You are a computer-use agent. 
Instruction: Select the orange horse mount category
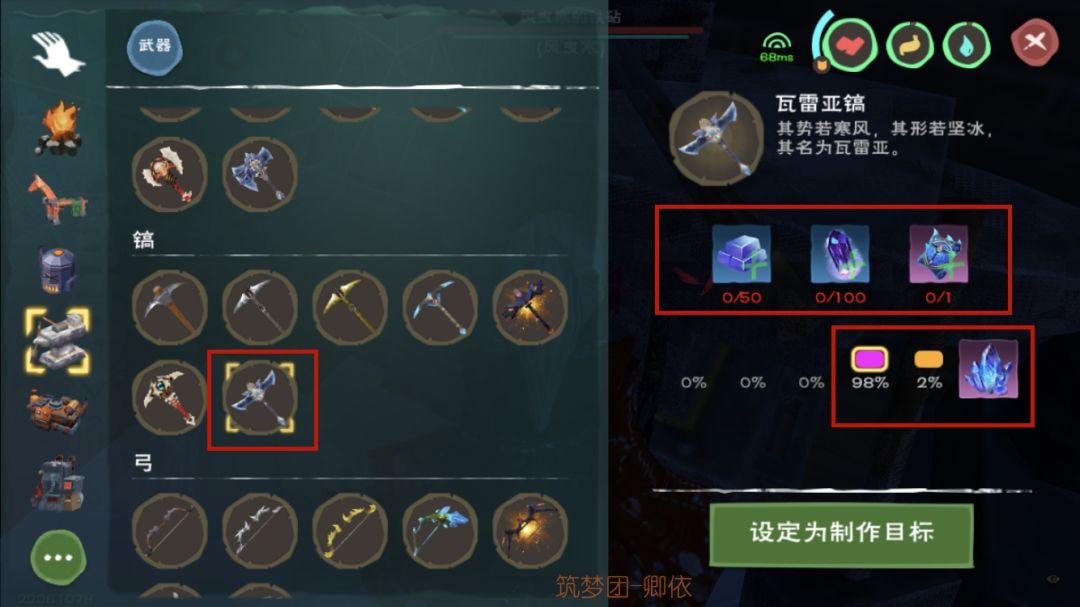[x=58, y=199]
